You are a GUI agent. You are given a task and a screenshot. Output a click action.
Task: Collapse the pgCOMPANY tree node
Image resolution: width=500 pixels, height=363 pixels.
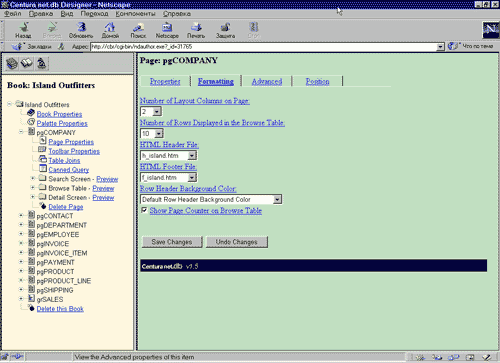[21, 132]
